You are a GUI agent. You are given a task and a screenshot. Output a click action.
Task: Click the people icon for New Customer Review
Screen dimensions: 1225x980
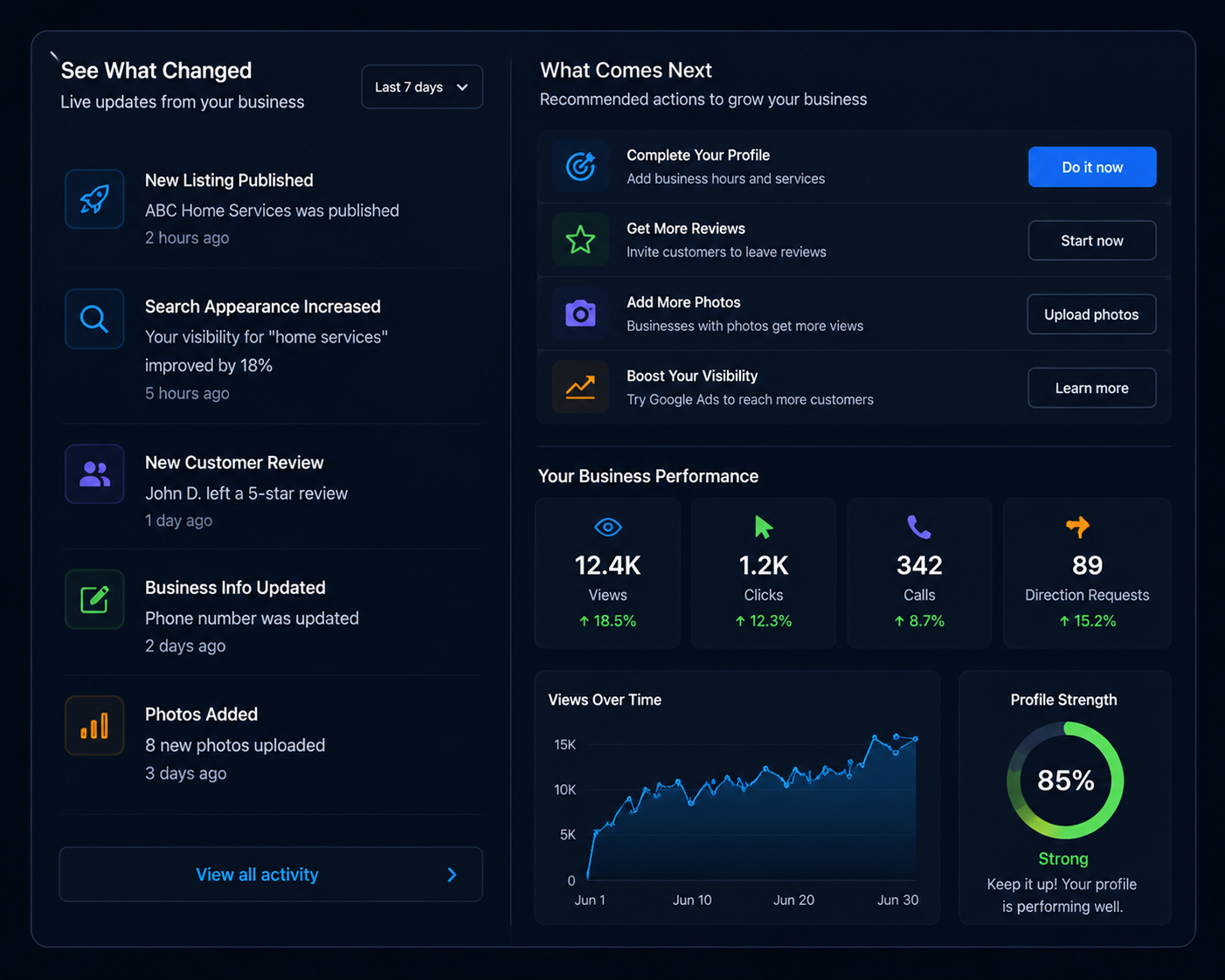[94, 474]
